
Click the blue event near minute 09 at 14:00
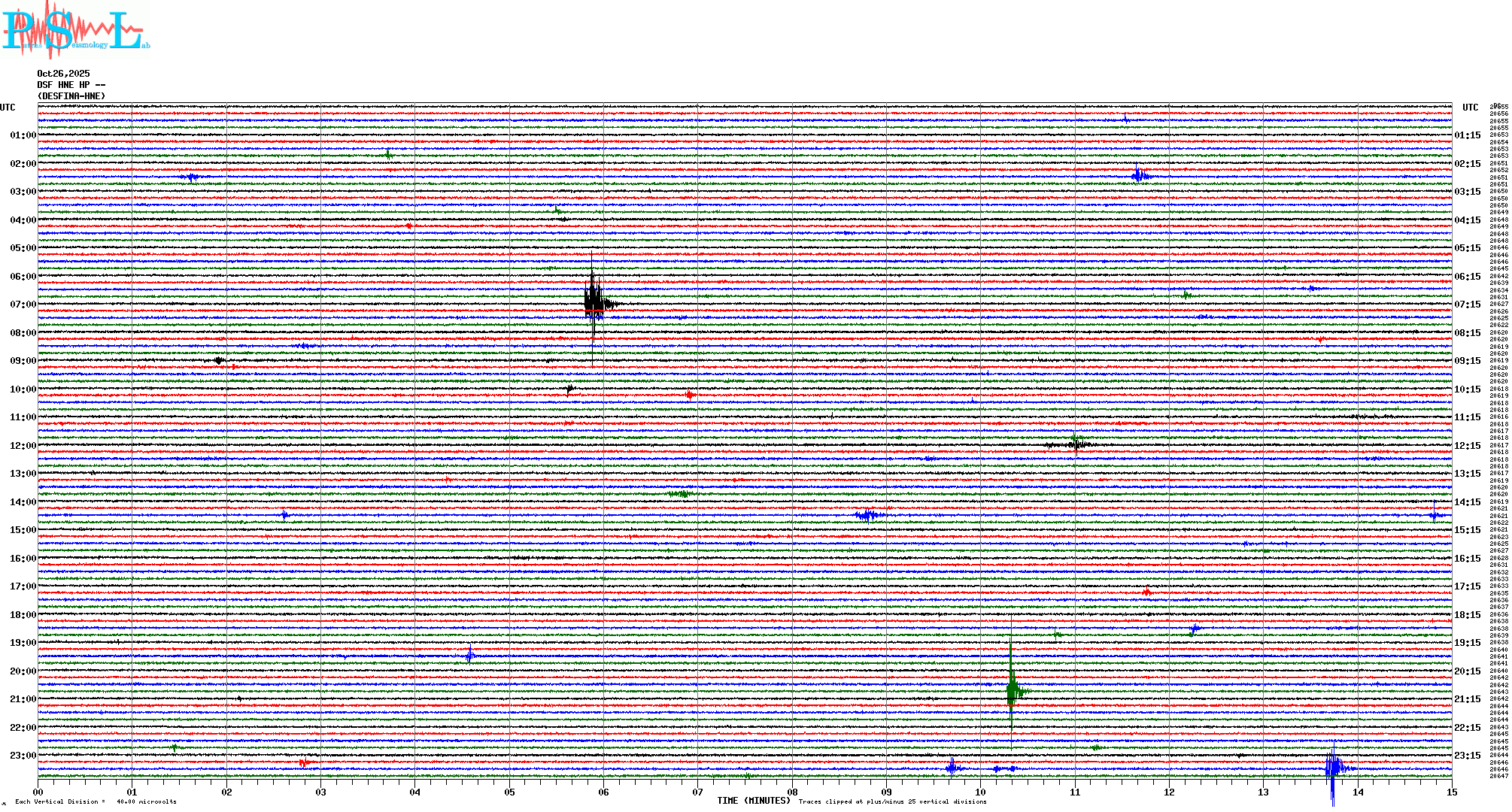[868, 515]
